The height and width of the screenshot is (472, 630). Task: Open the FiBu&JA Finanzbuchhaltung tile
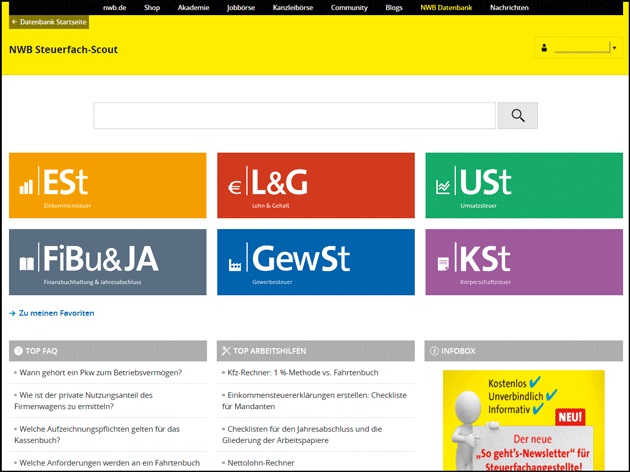108,262
